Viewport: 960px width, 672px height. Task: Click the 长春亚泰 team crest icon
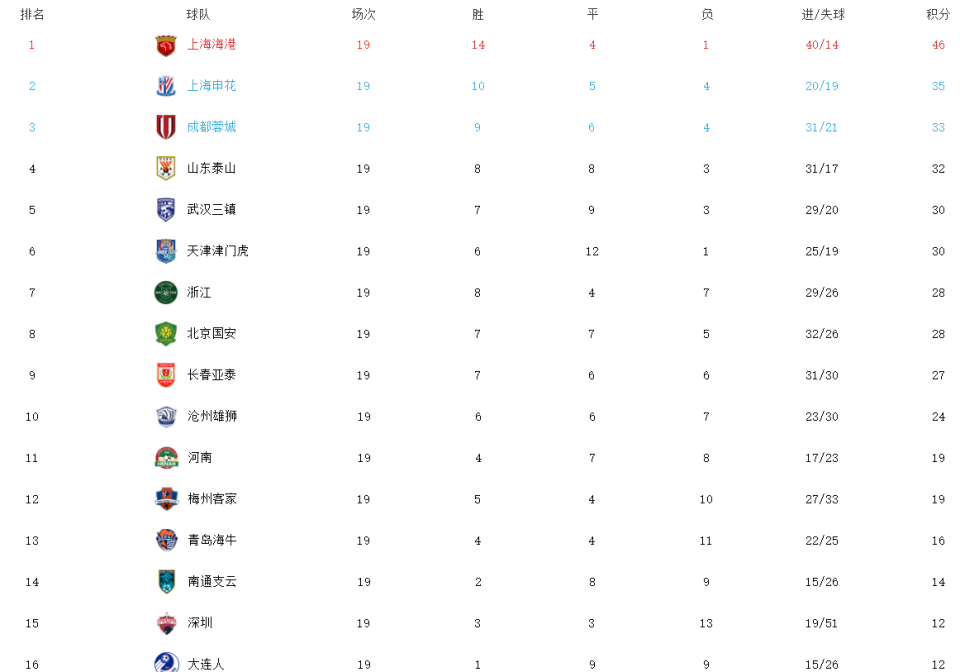point(166,375)
